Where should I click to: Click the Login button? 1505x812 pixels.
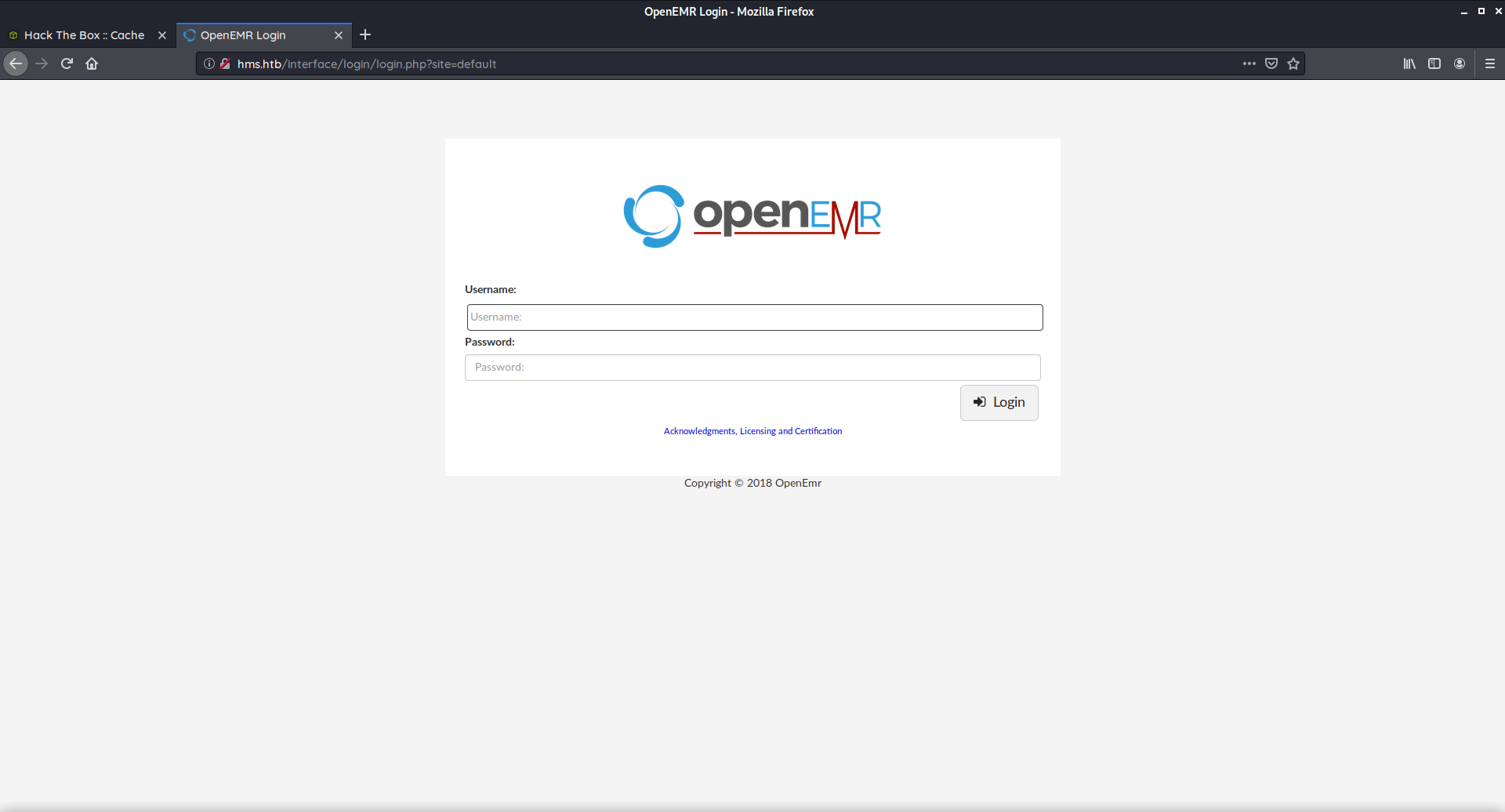point(999,402)
